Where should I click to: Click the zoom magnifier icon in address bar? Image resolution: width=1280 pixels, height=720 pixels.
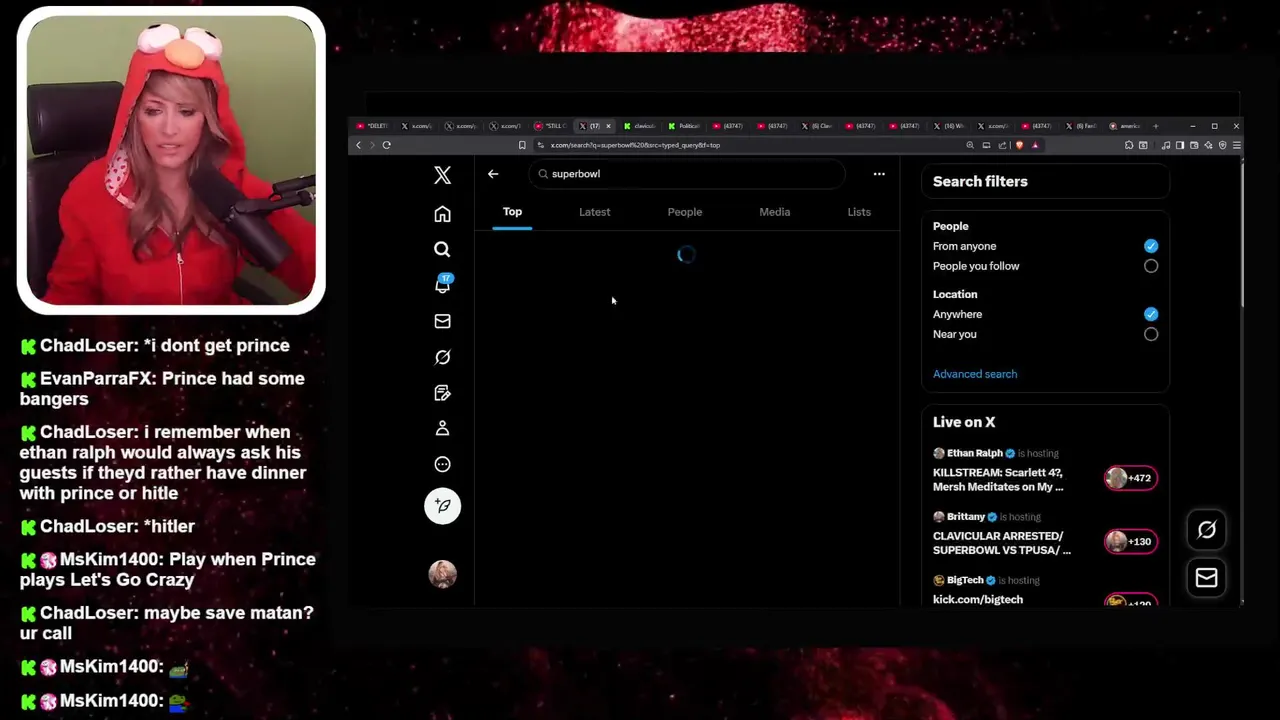click(970, 145)
